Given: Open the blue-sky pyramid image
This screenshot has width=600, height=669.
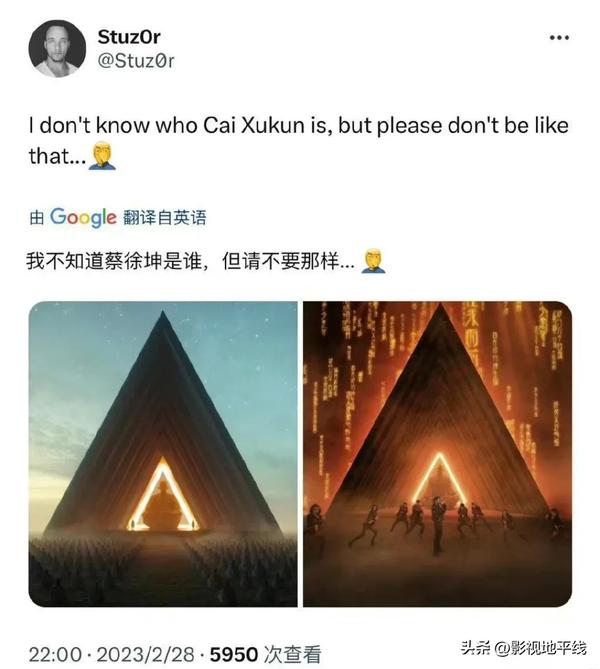Looking at the screenshot, I should tap(163, 454).
